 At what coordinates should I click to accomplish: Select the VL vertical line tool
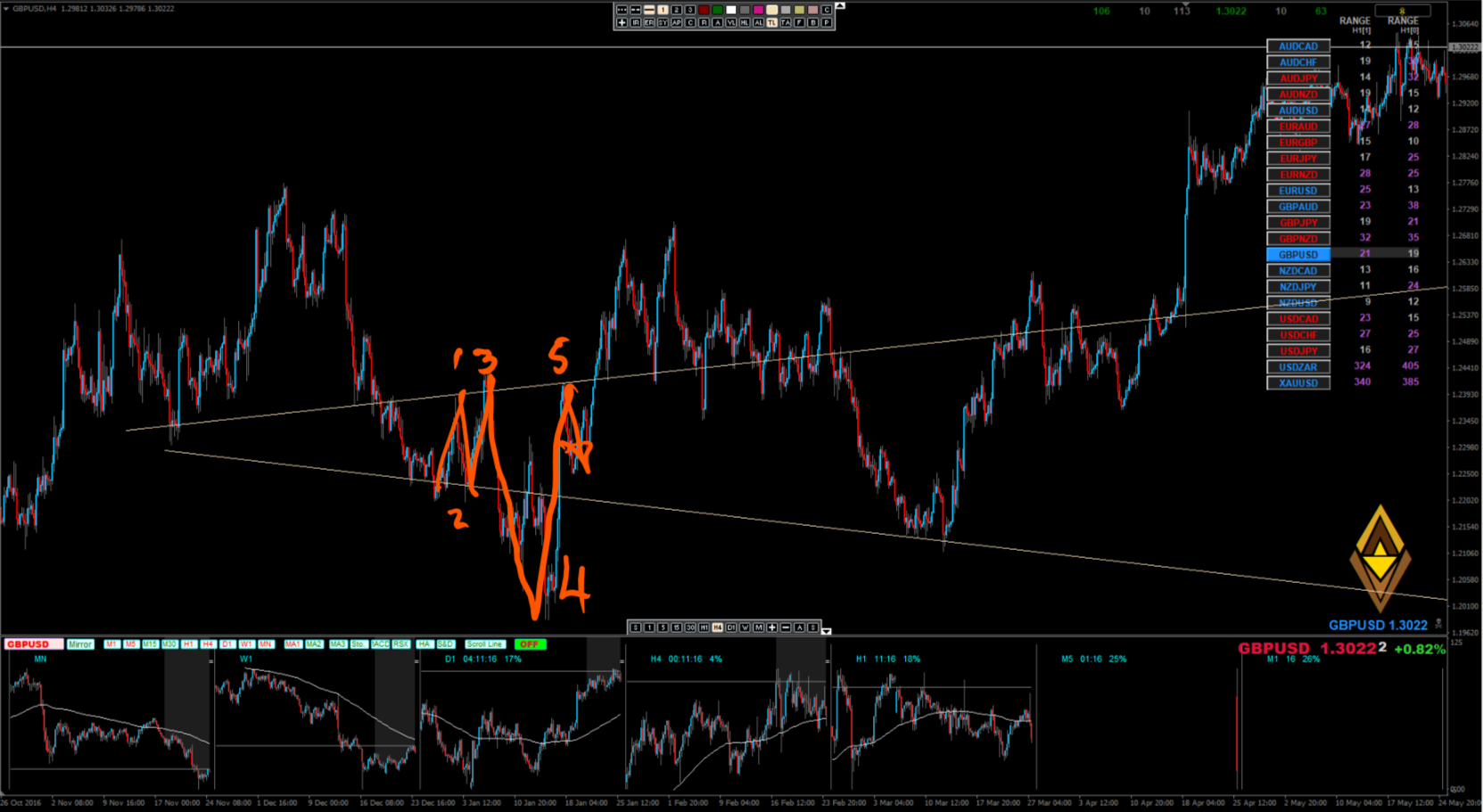[730, 22]
